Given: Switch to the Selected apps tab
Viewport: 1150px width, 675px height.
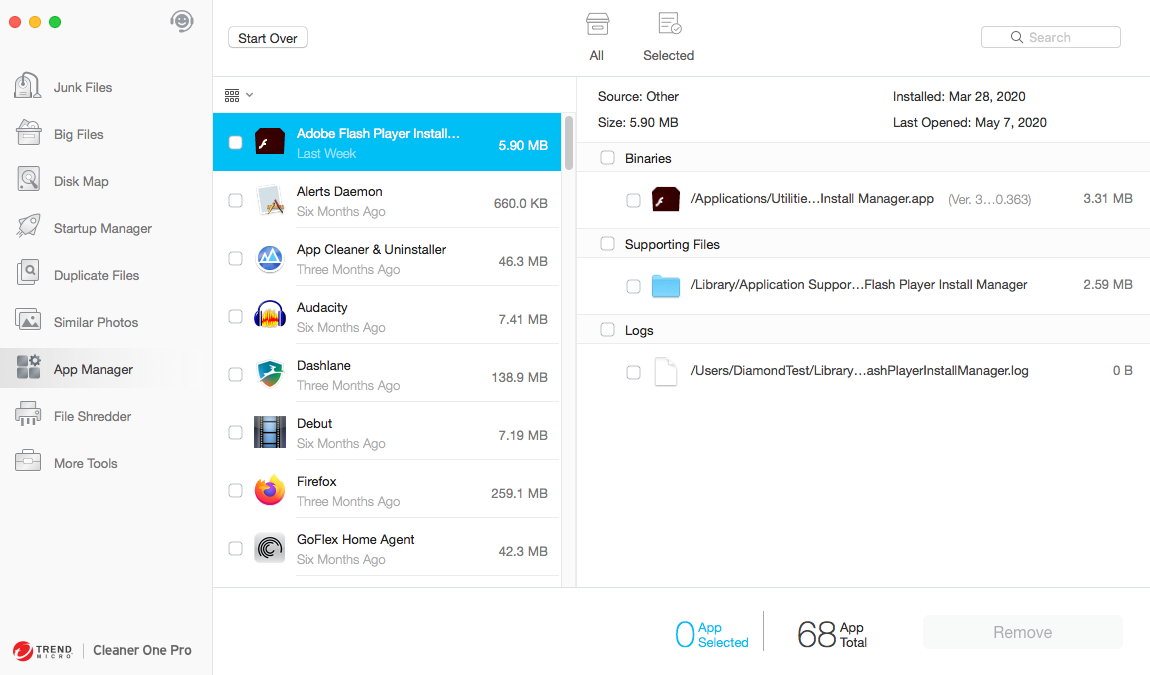Looking at the screenshot, I should [x=668, y=36].
